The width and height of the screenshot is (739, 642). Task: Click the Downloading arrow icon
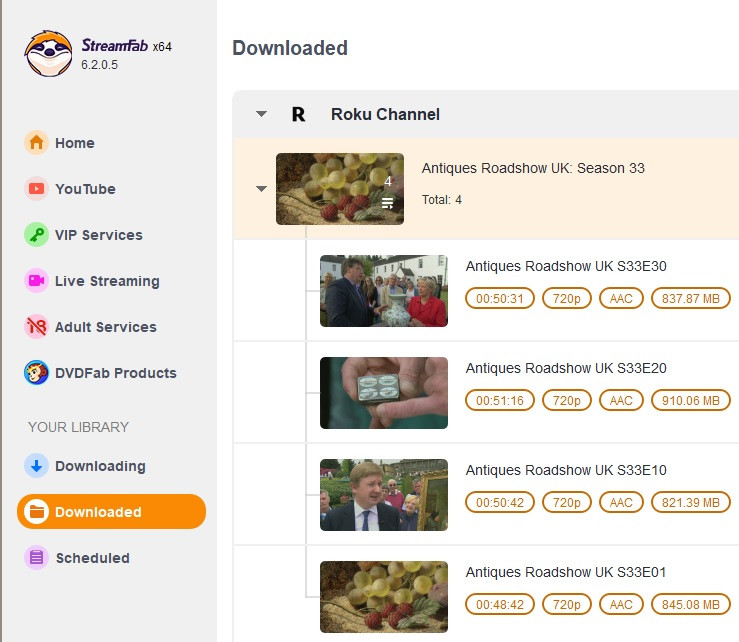pyautogui.click(x=36, y=466)
